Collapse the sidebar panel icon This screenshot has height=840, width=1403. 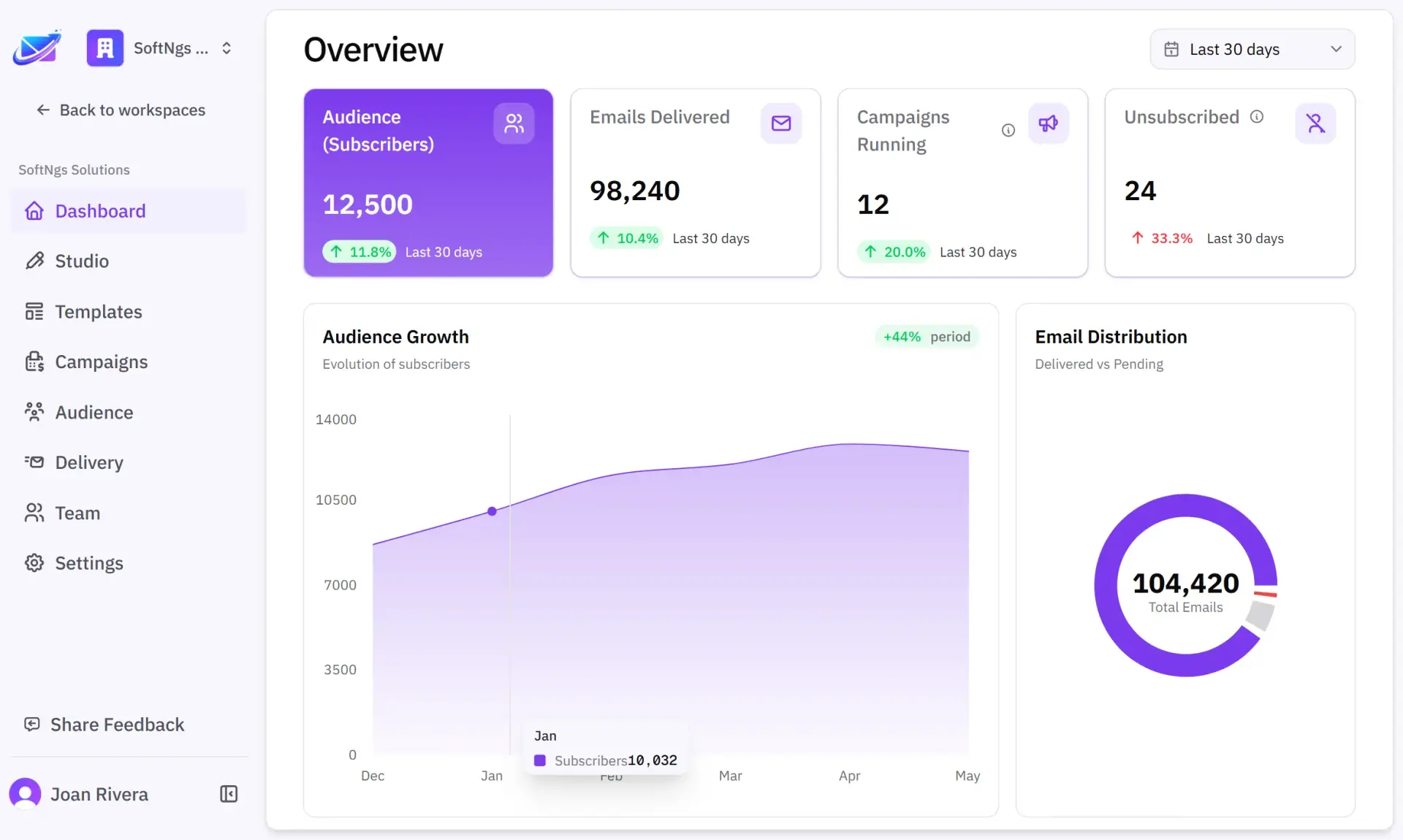click(229, 794)
